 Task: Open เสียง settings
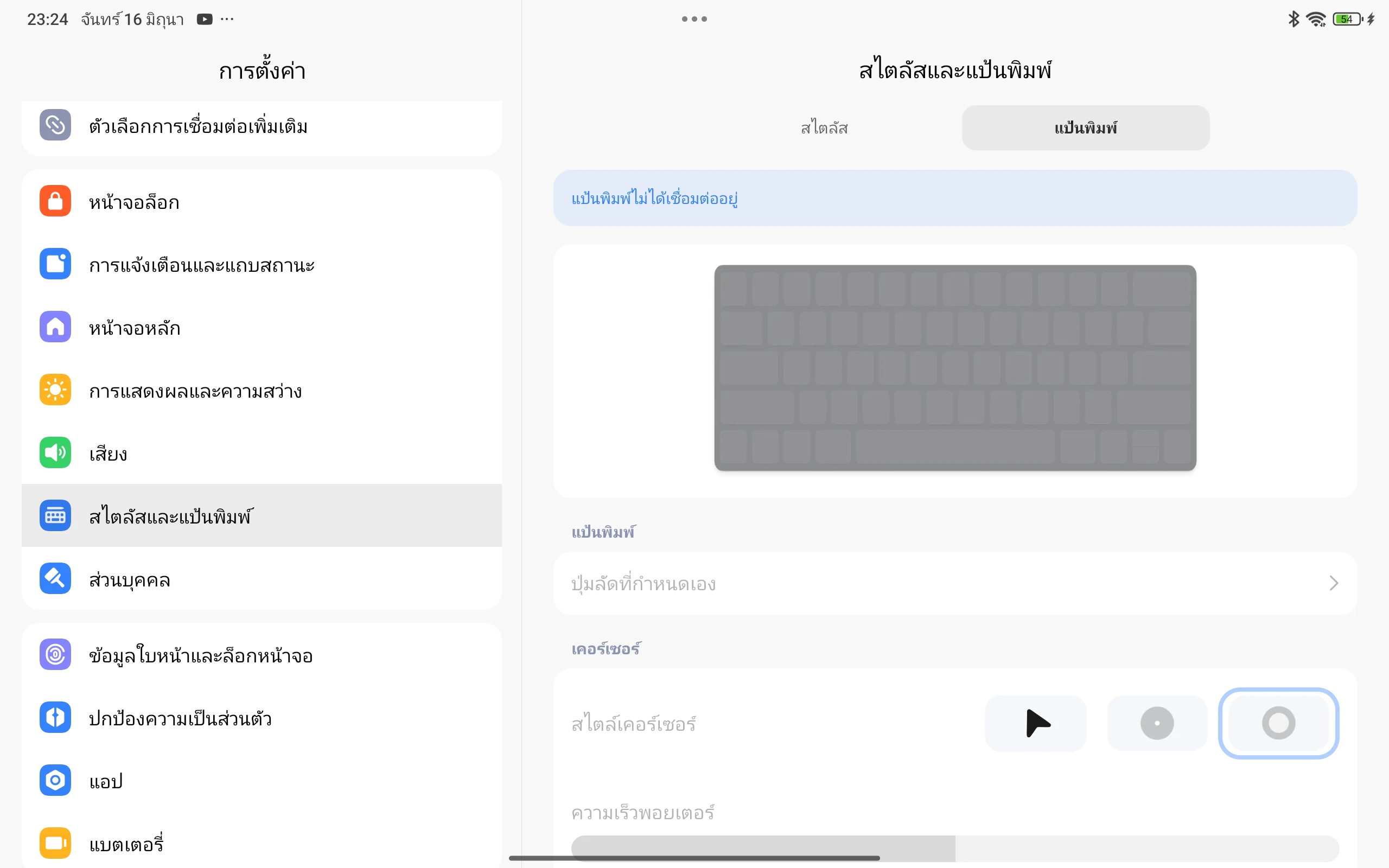coord(262,452)
